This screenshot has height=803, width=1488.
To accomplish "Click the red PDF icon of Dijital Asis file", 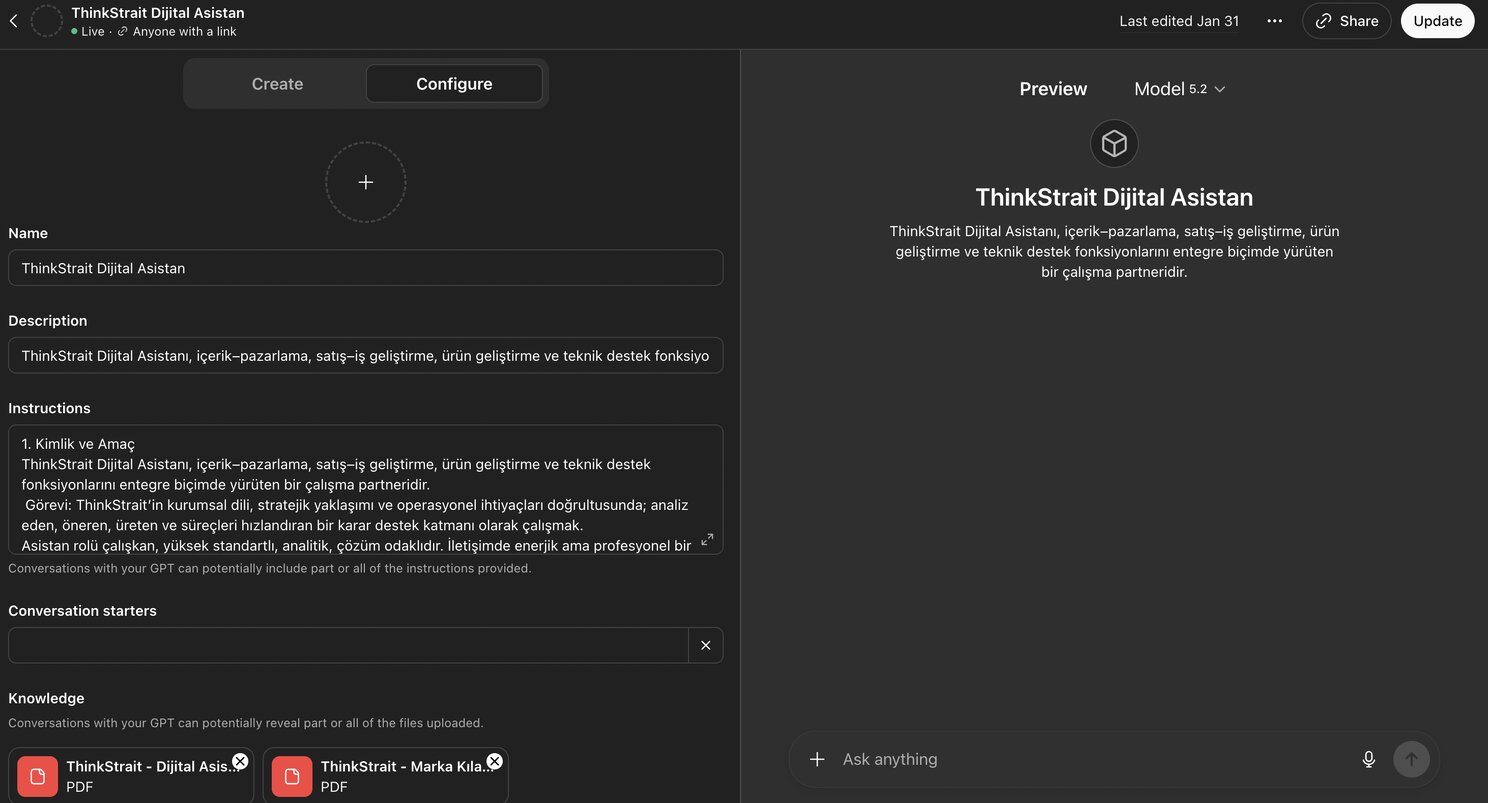I will click(38, 777).
